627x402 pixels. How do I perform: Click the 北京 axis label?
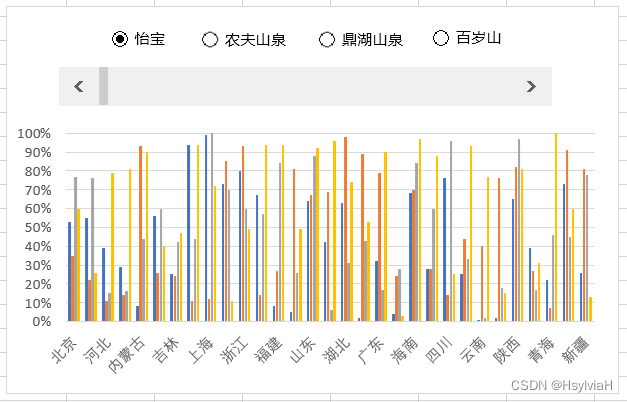pos(64,350)
